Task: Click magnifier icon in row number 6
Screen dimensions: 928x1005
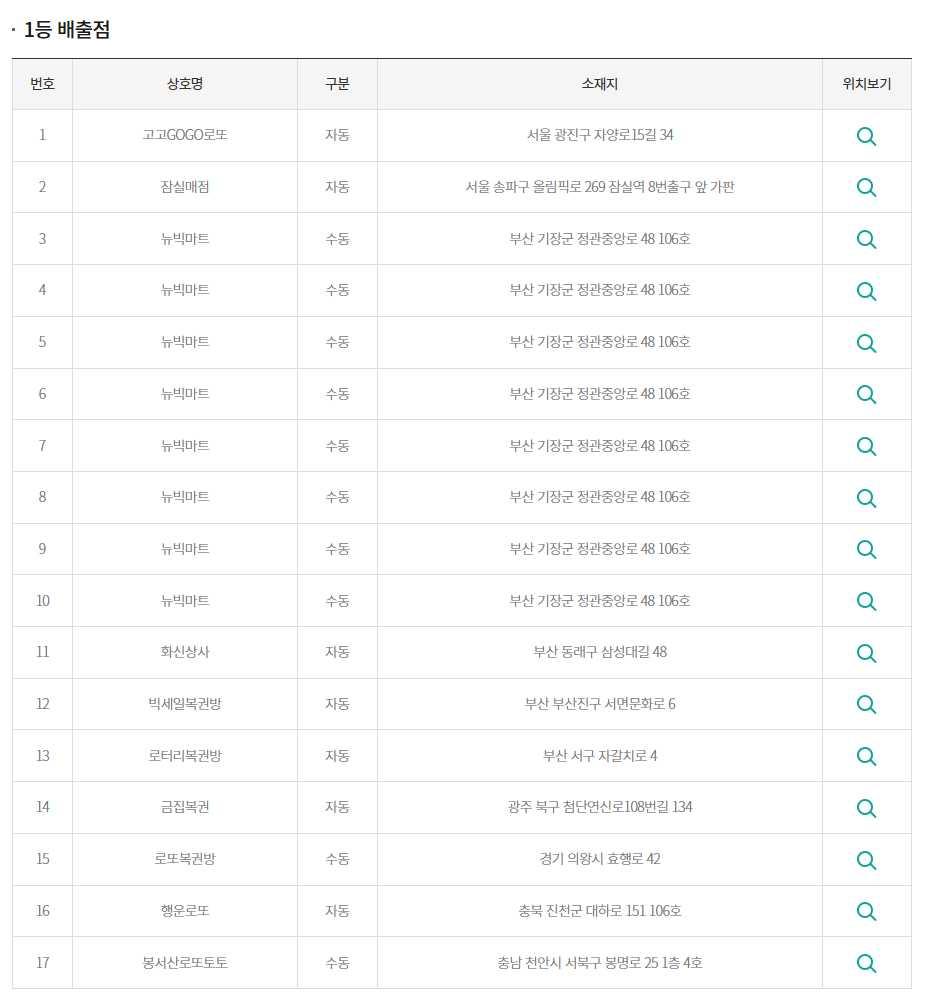Action: (866, 394)
